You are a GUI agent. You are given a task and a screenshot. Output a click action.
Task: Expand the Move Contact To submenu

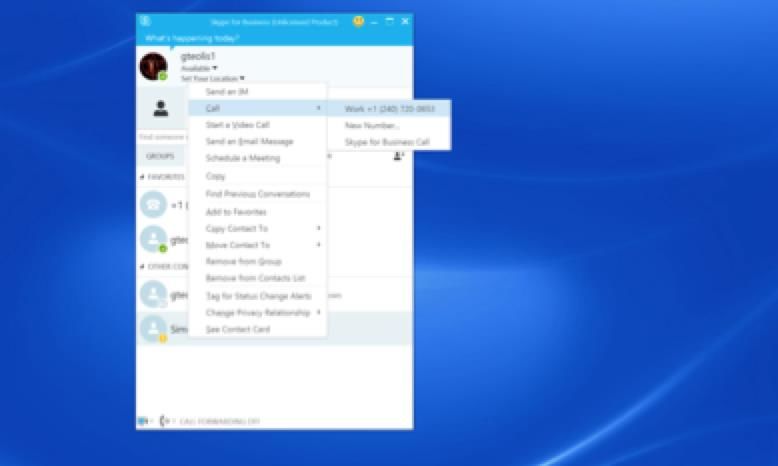[x=319, y=245]
